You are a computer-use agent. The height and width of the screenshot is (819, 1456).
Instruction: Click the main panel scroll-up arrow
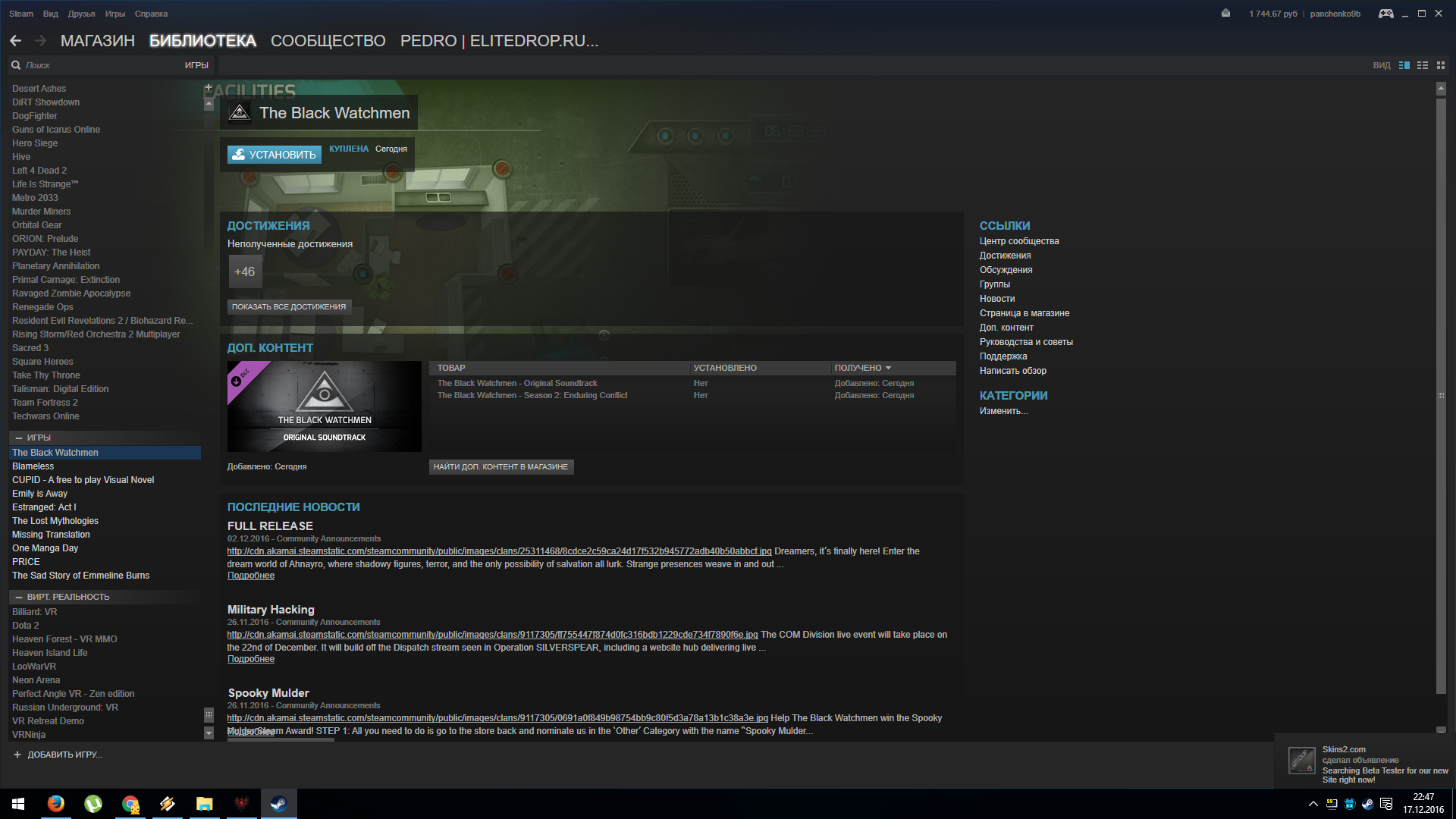click(1441, 89)
